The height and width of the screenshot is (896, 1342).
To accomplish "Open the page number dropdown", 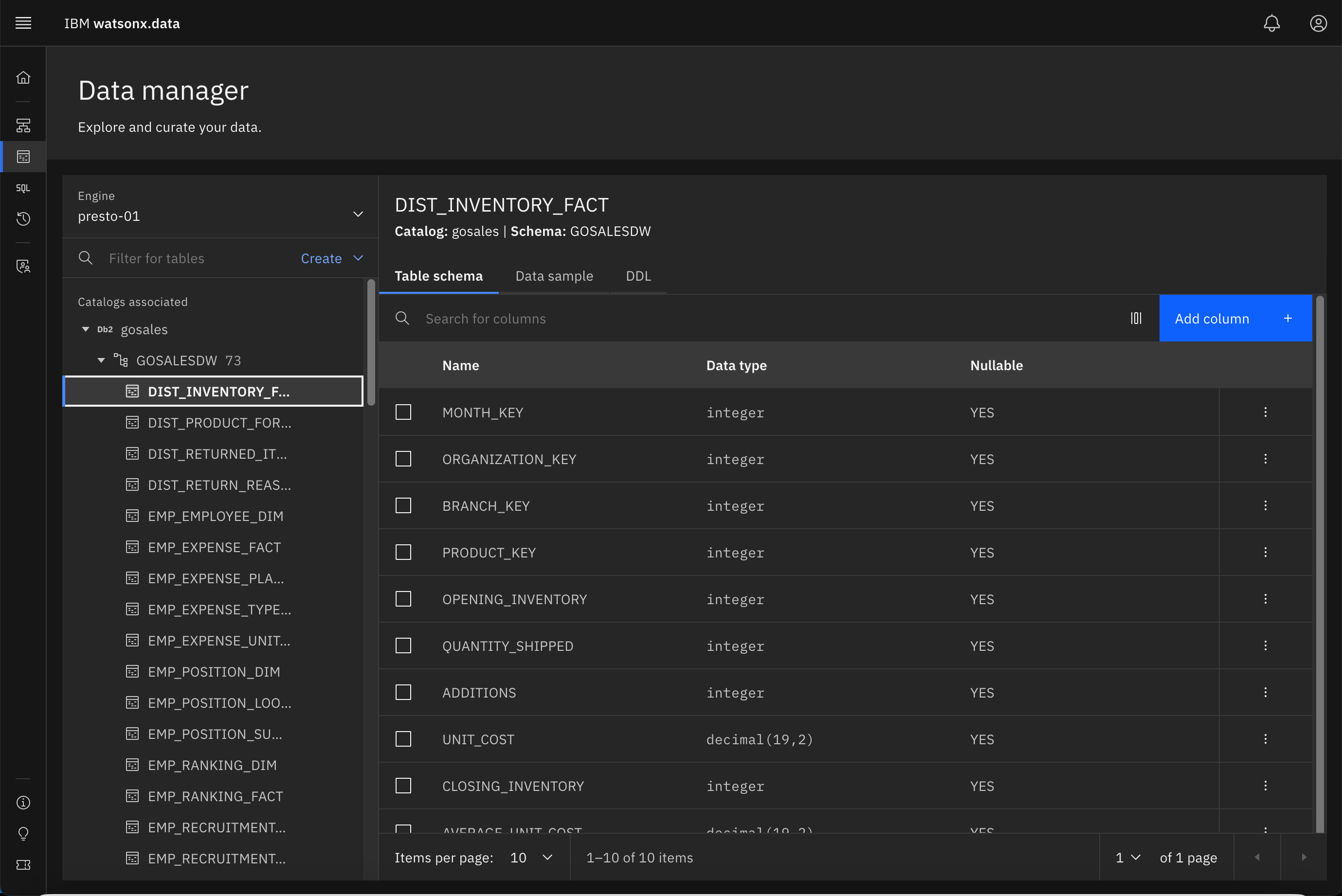I will [x=1128, y=858].
